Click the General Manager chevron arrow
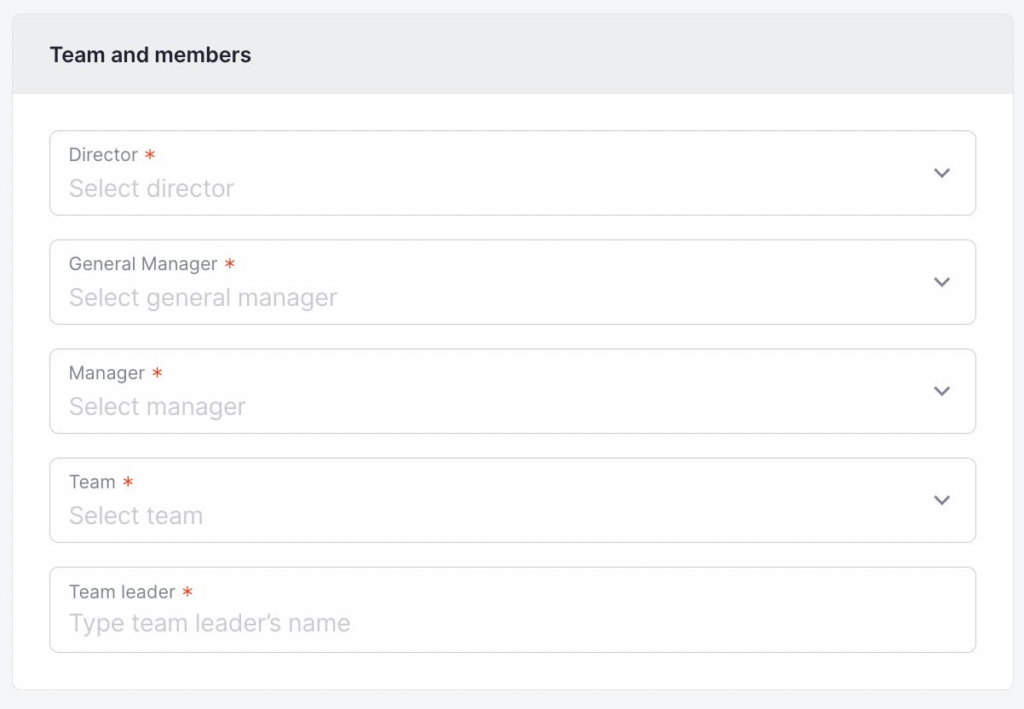This screenshot has width=1024, height=709. click(x=941, y=282)
